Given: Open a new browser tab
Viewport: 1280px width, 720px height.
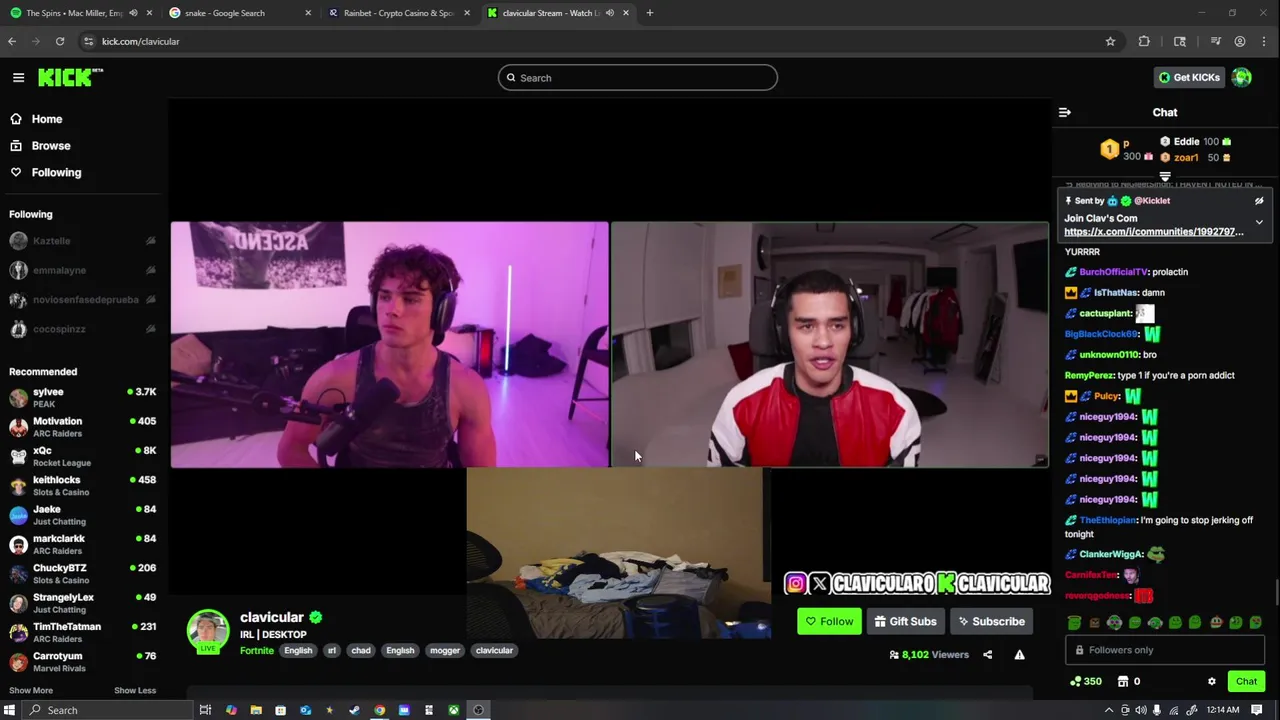Looking at the screenshot, I should [650, 13].
